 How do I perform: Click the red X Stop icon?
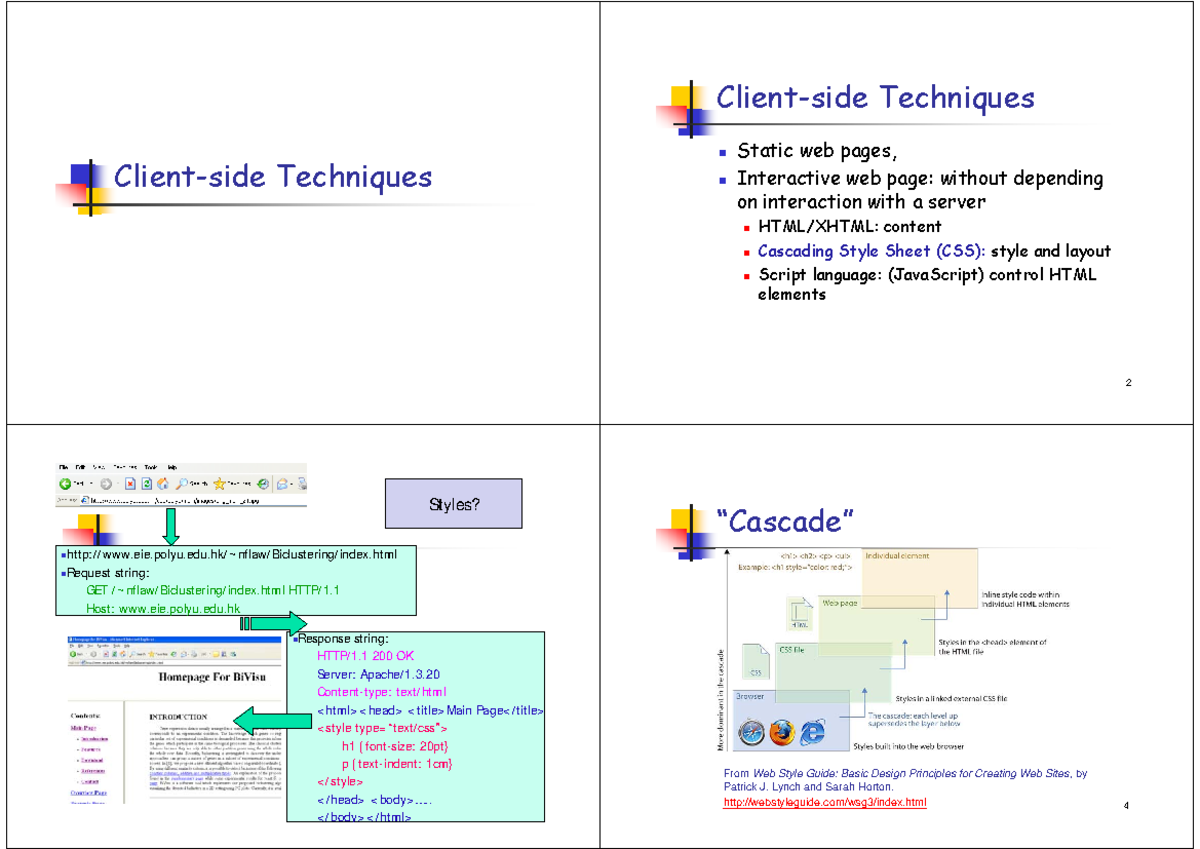pos(130,484)
